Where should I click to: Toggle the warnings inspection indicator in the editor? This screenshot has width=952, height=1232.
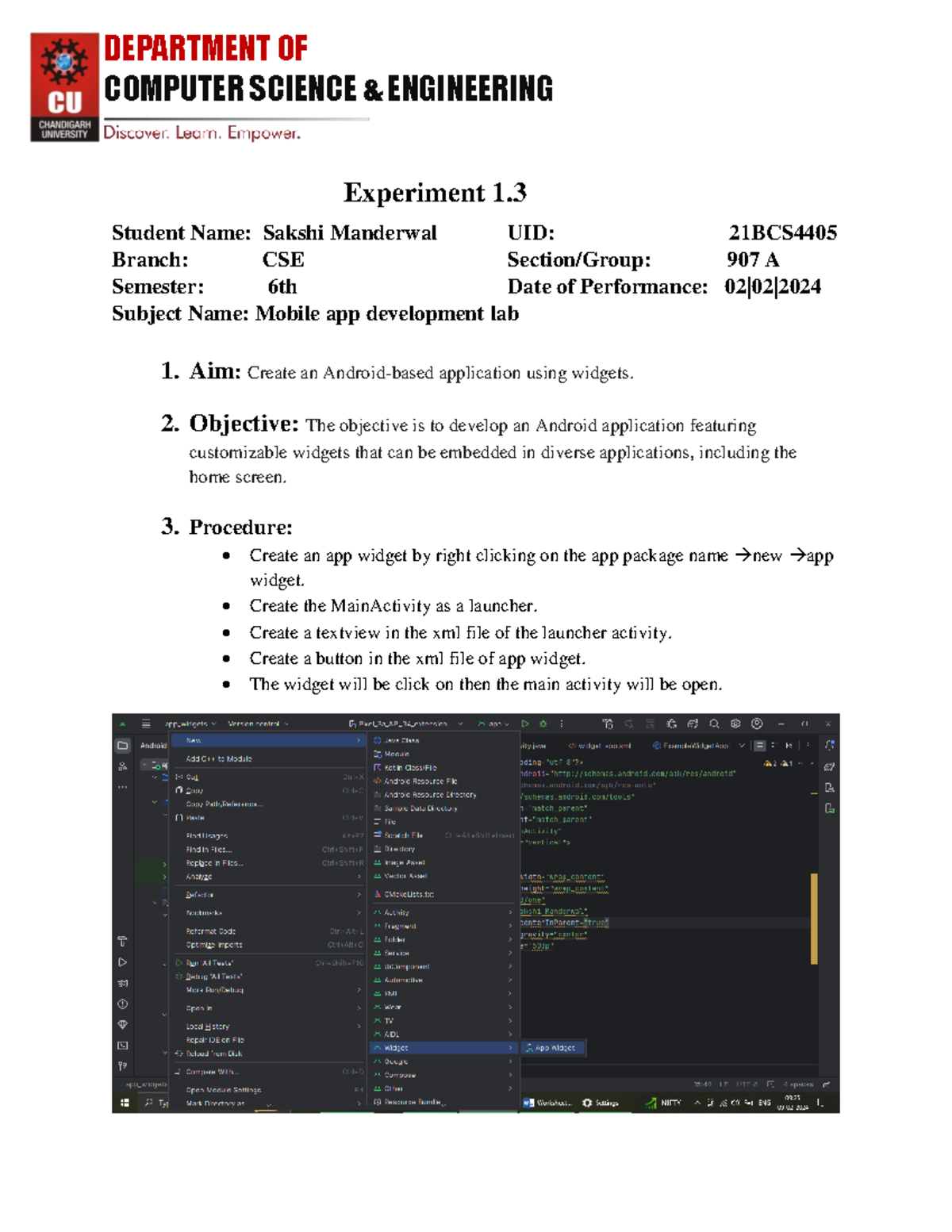tap(768, 763)
